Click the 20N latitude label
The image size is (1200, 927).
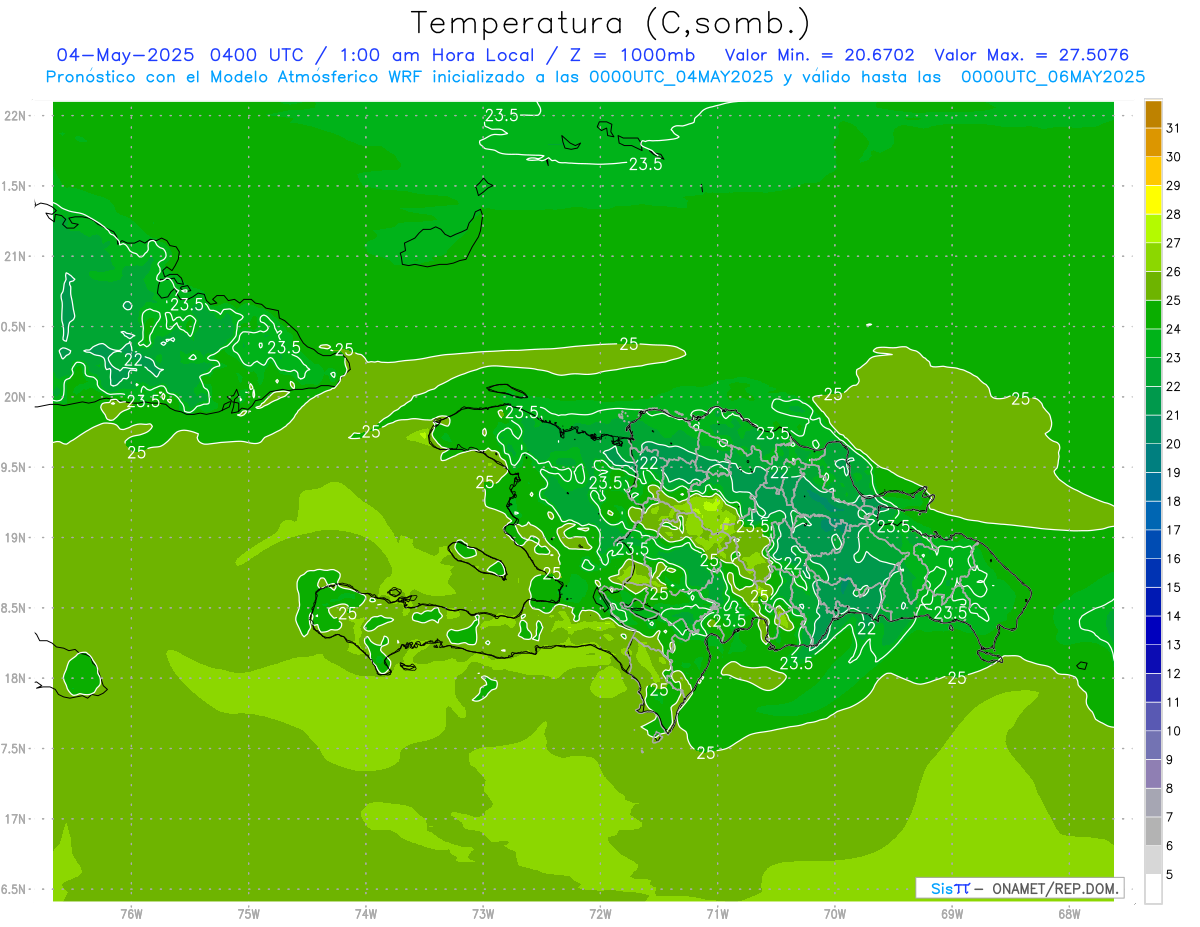click(x=16, y=397)
